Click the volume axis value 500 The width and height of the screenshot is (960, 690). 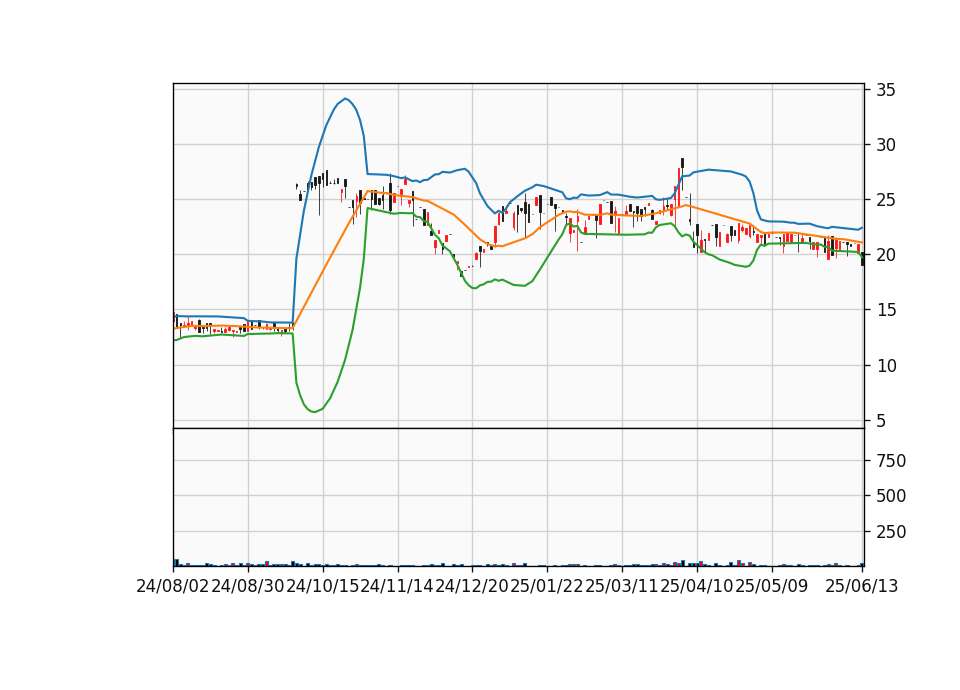pyautogui.click(x=891, y=496)
